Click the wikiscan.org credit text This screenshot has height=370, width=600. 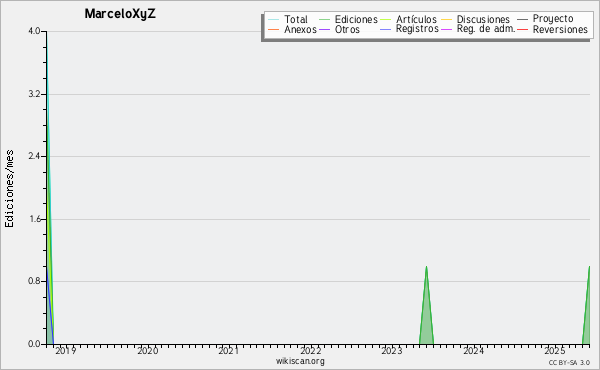pos(300,361)
